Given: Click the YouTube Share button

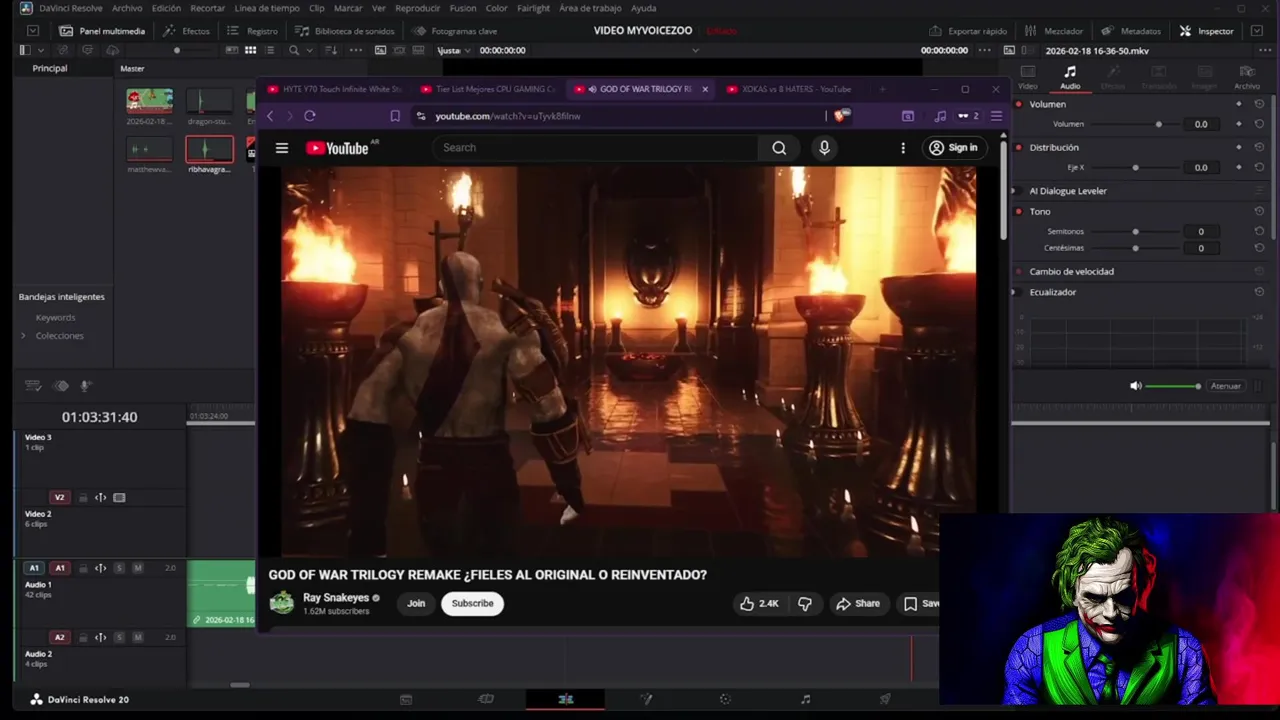Looking at the screenshot, I should click(858, 603).
